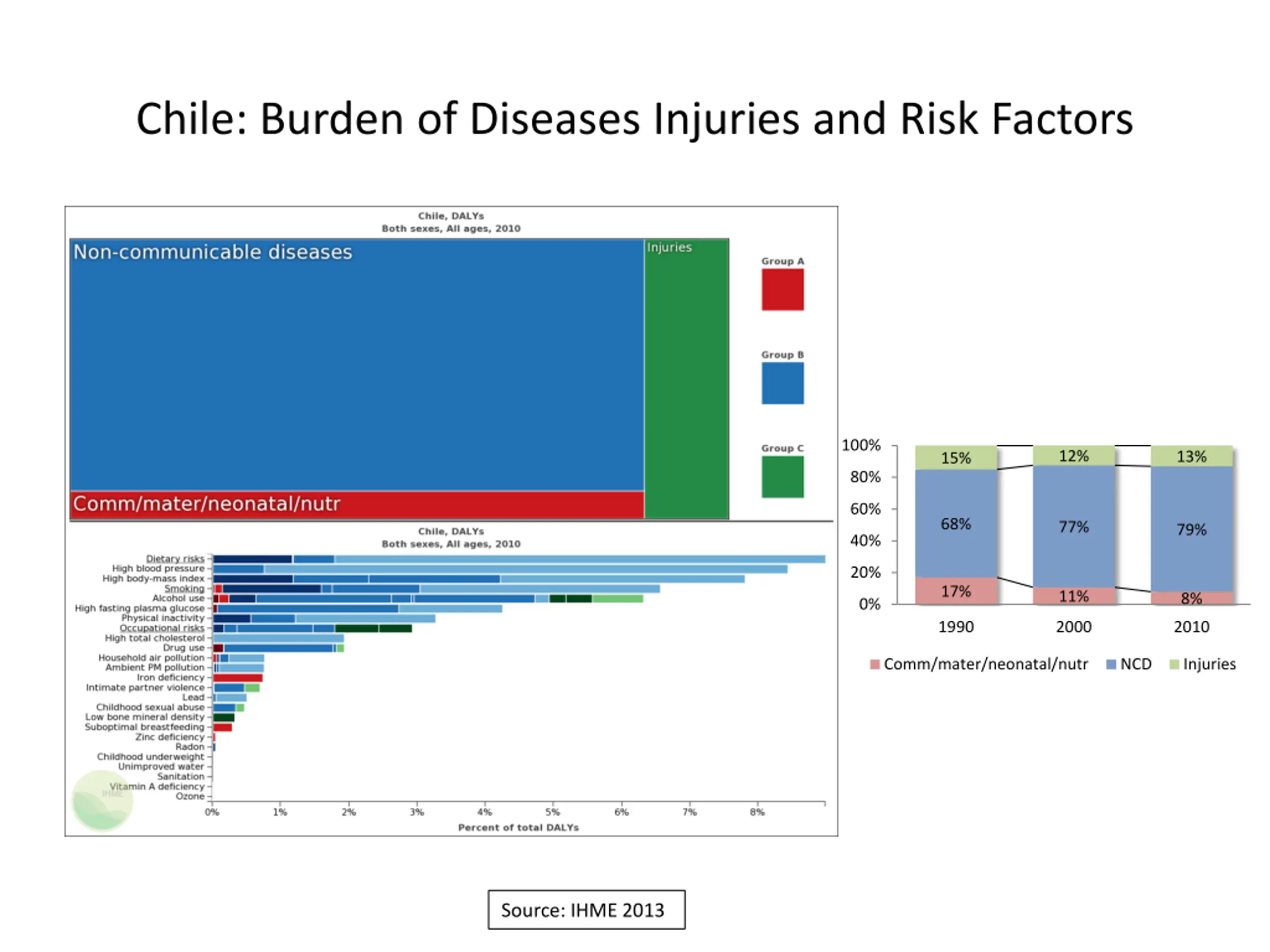The image size is (1270, 952).
Task: Click the 'Occupational risks' label
Action: click(x=161, y=628)
